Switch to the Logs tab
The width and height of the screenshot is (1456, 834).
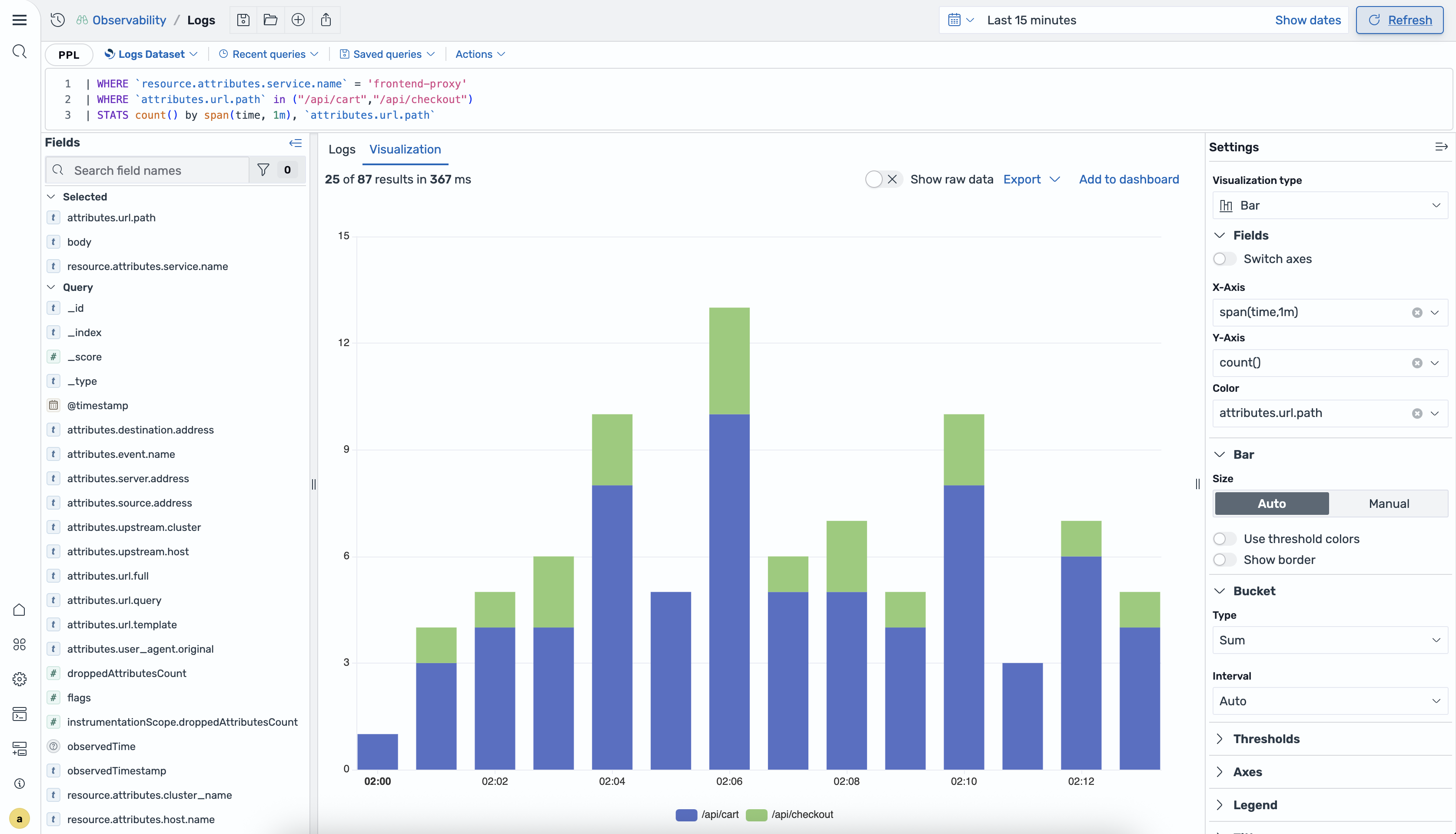341,149
